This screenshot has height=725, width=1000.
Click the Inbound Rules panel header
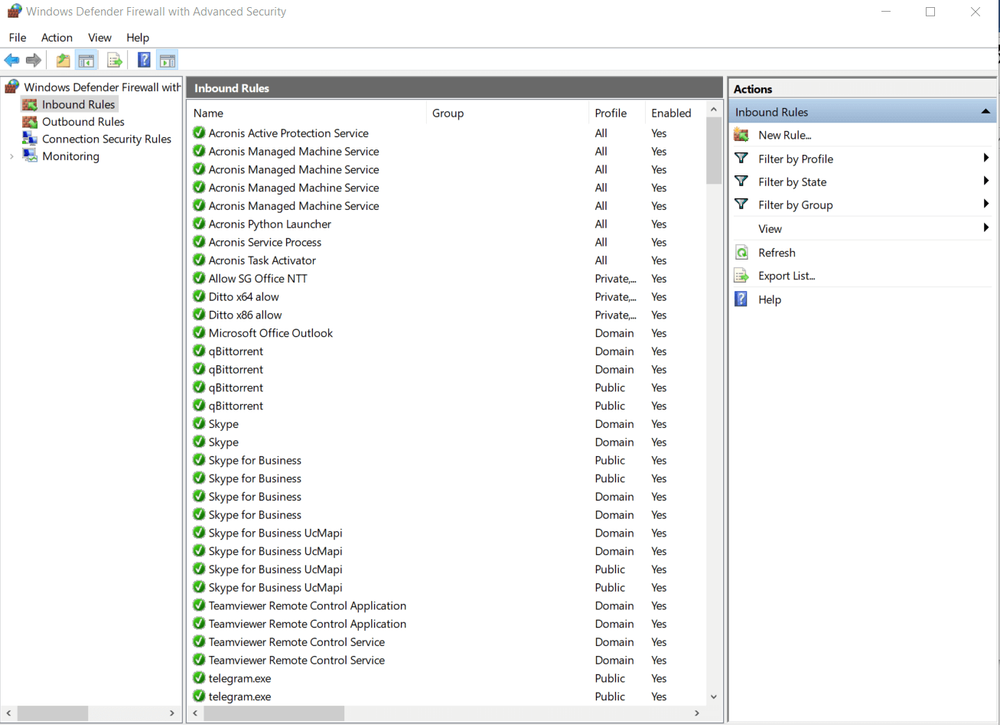455,88
